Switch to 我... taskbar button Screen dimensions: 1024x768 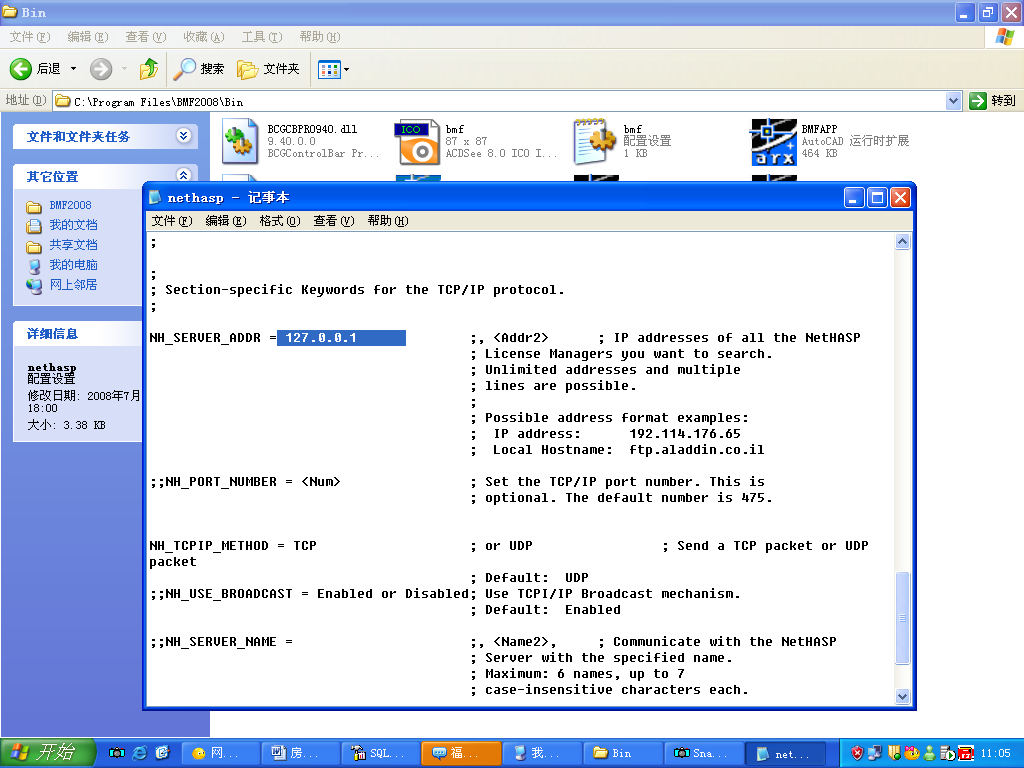(x=542, y=753)
